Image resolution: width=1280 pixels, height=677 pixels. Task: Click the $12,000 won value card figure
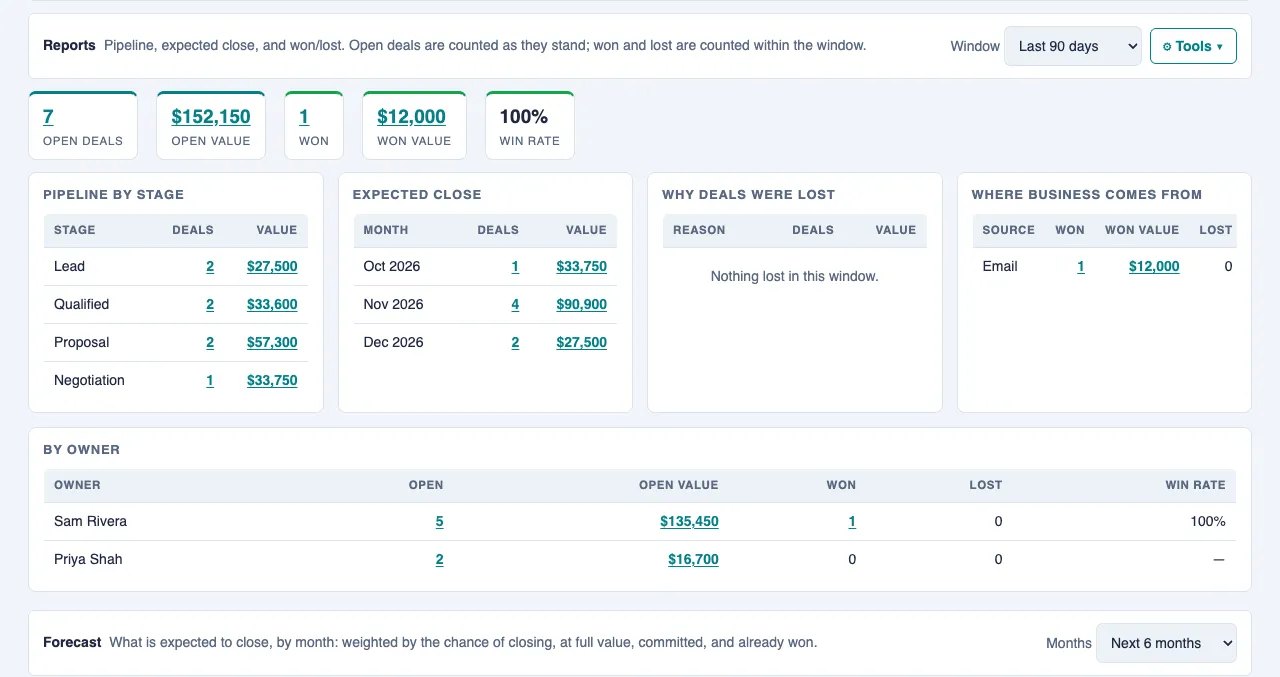click(x=411, y=116)
